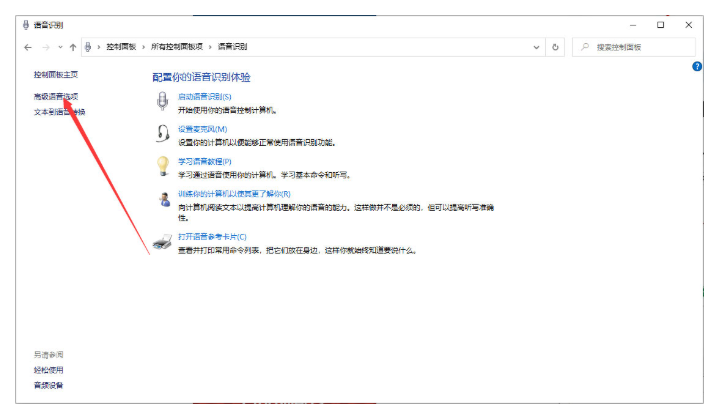Image resolution: width=713 pixels, height=412 pixels.
Task: Open the blue help question mark
Action: [697, 66]
